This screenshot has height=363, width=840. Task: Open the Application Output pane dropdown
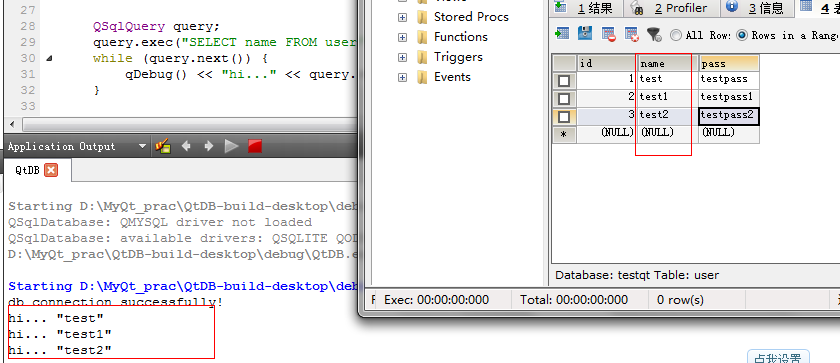click(142, 146)
